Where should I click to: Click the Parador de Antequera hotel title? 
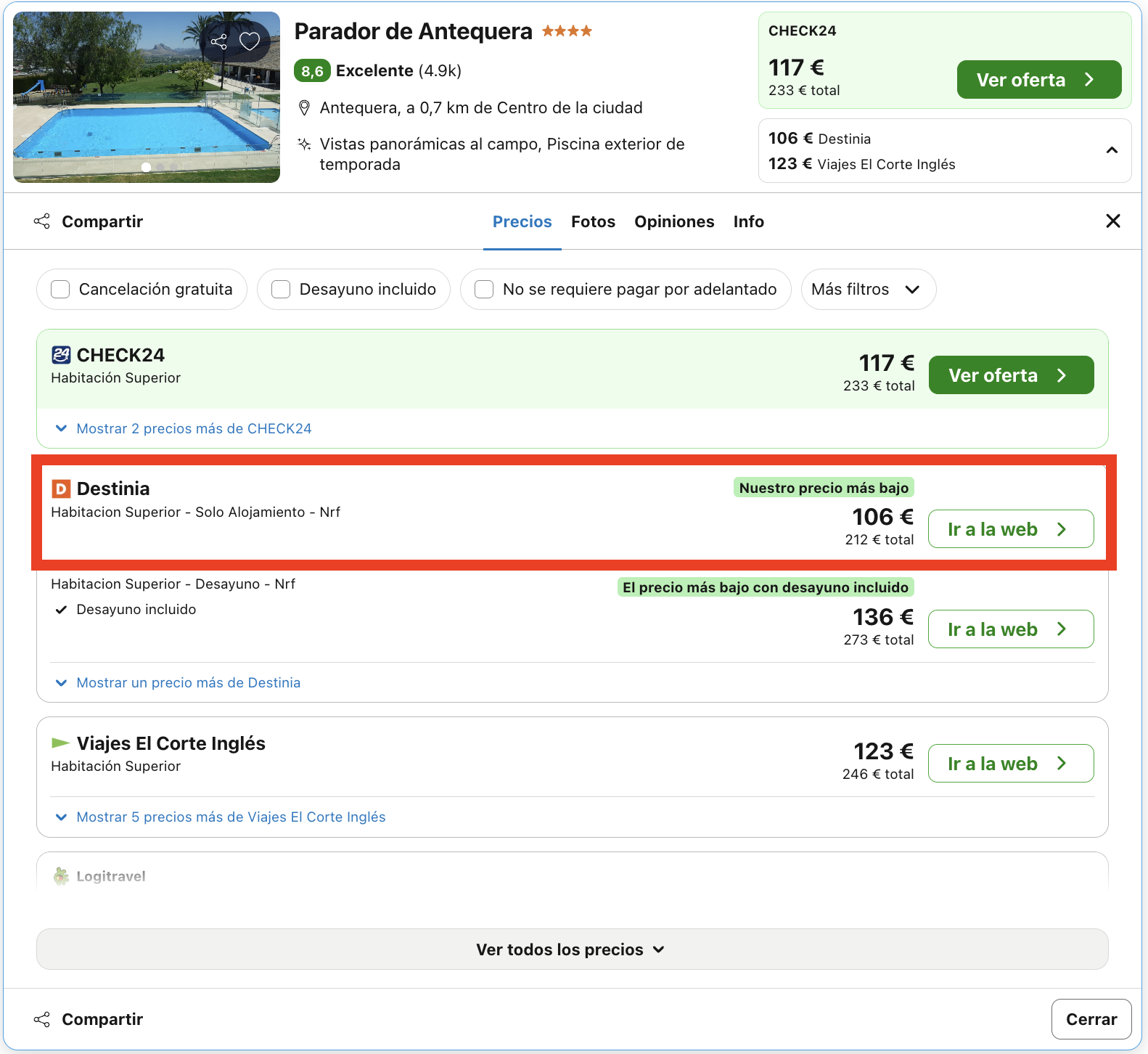pyautogui.click(x=413, y=31)
